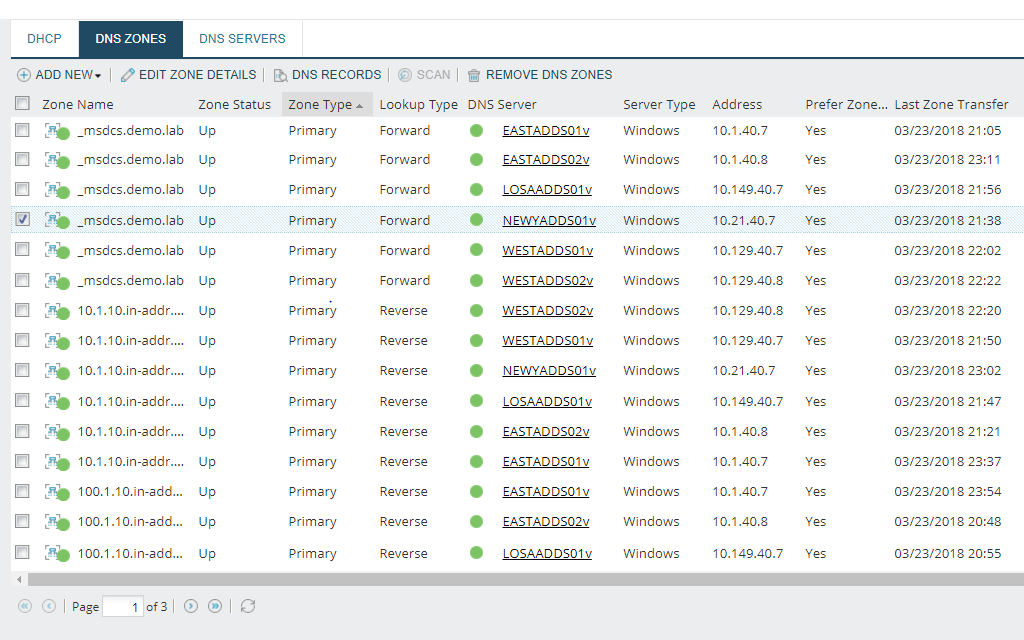Screen dimensions: 1024x640
Task: Go to the last page using double-arrow icon
Action: (x=212, y=606)
